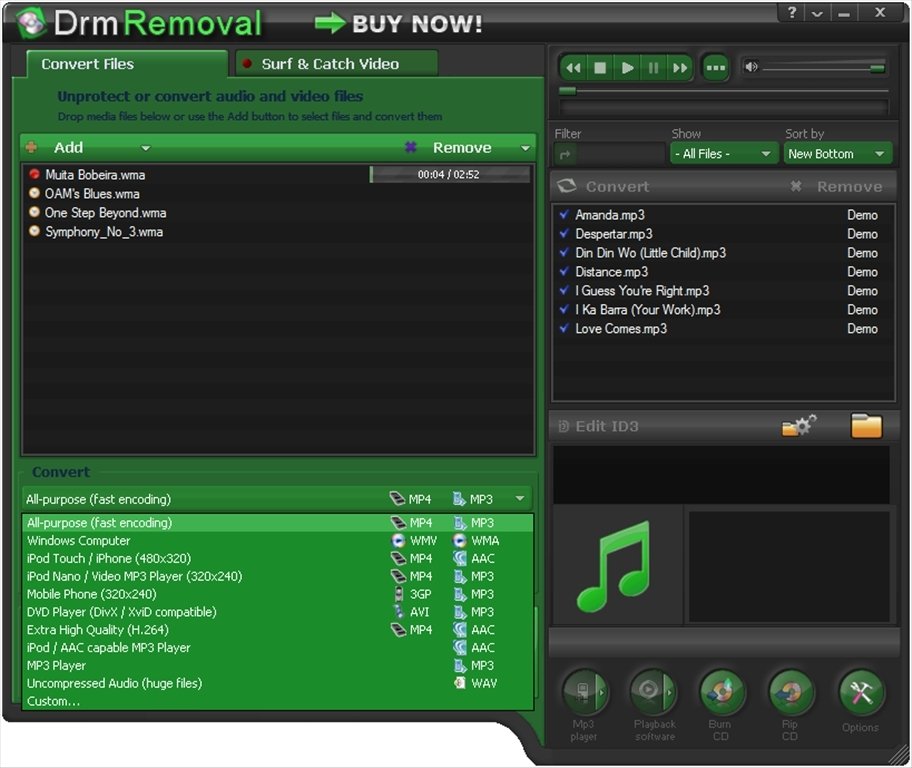Viewport: 912px width, 768px height.
Task: Click the Remove icon above the file list
Action: click(411, 147)
